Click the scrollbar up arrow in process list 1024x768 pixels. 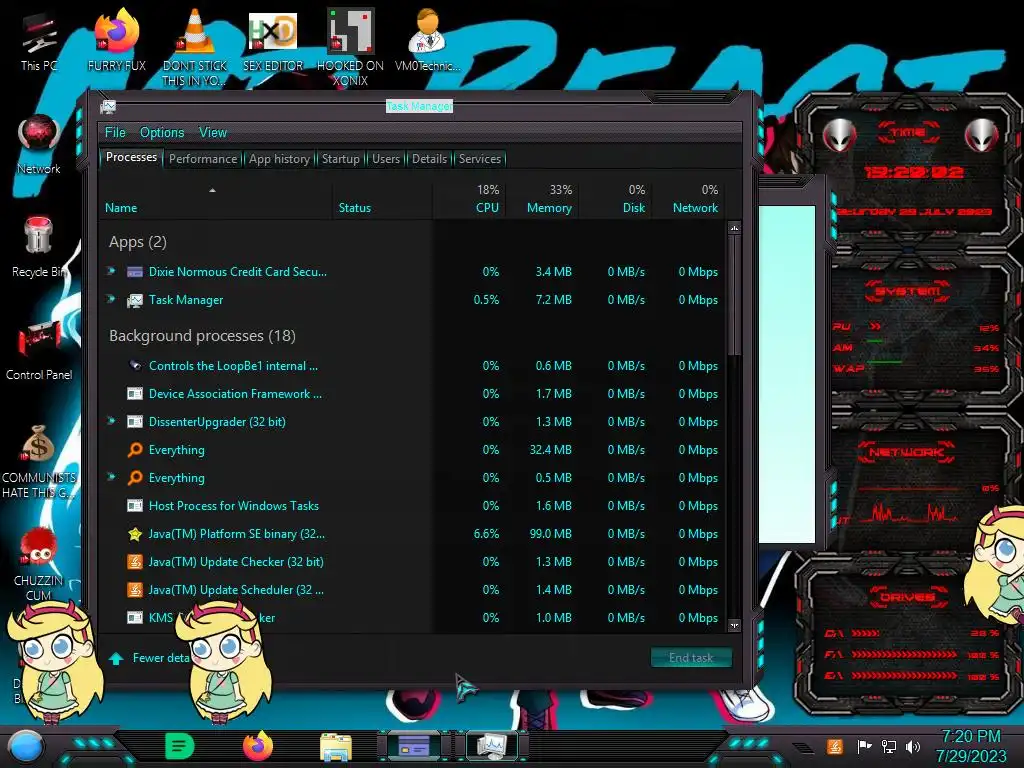[x=734, y=229]
